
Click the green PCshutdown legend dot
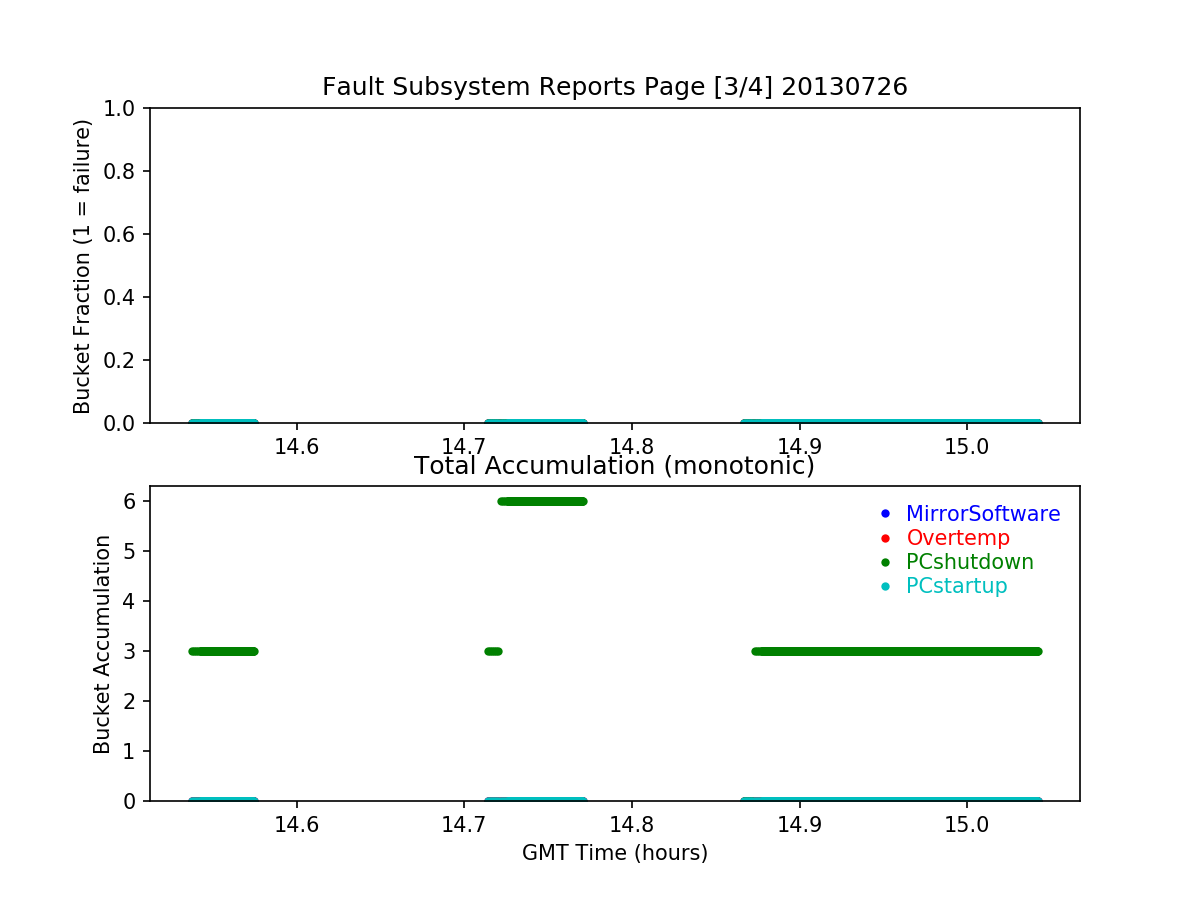pyautogui.click(x=884, y=562)
